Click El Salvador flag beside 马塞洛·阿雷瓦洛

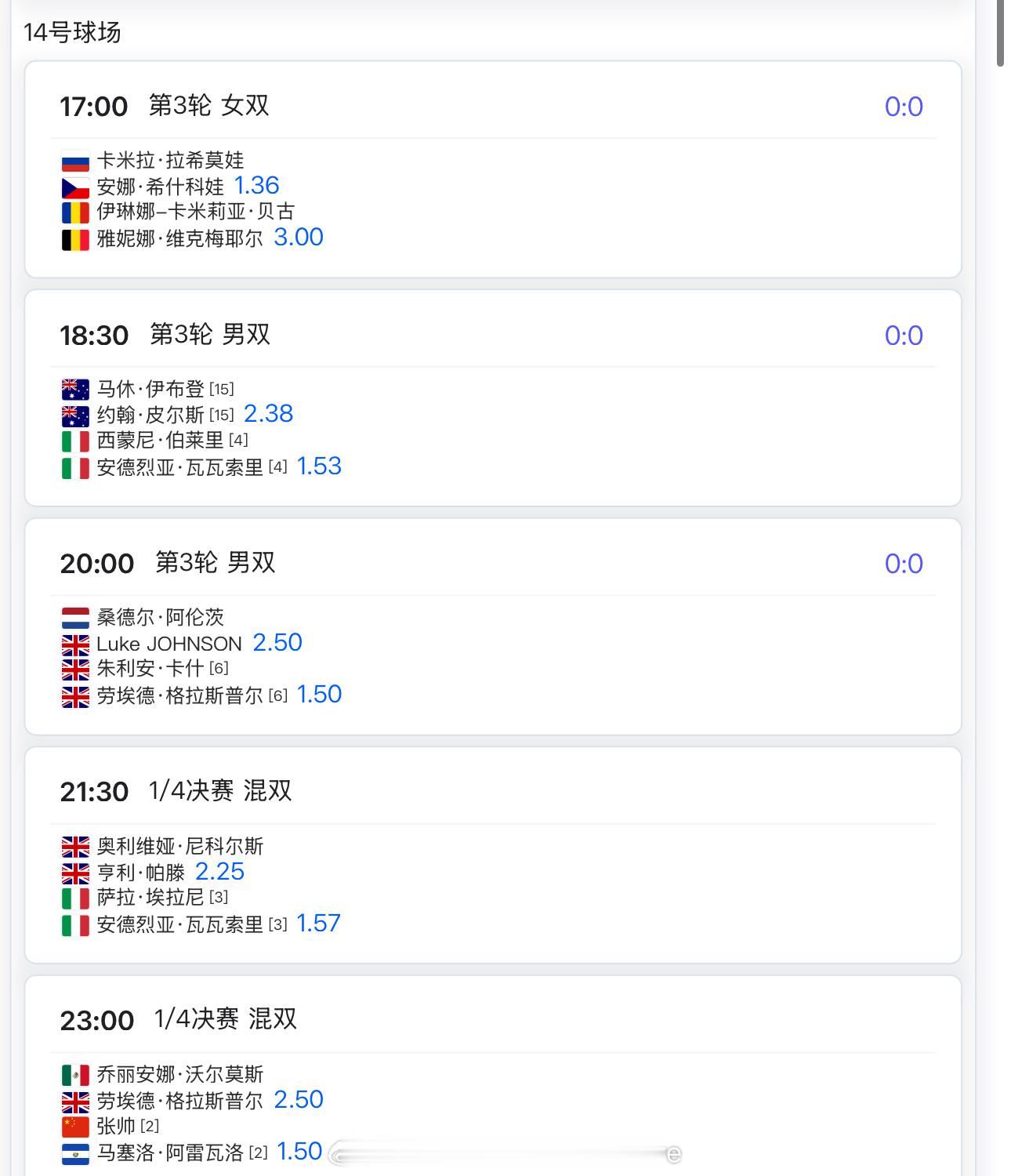(75, 1154)
